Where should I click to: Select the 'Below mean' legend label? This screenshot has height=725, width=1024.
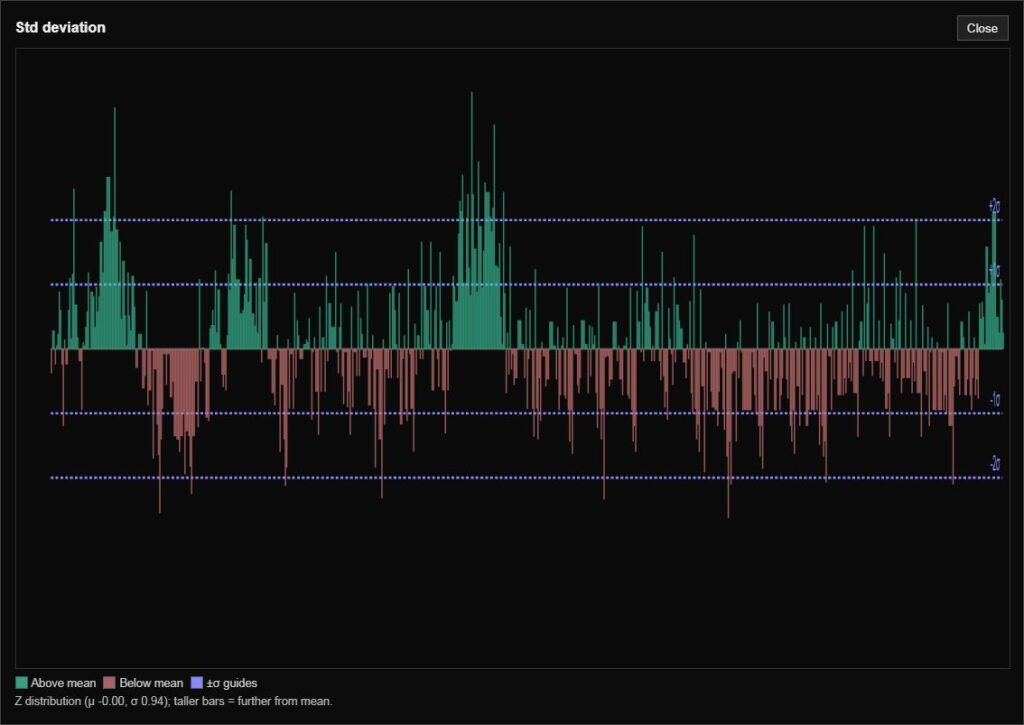[151, 683]
